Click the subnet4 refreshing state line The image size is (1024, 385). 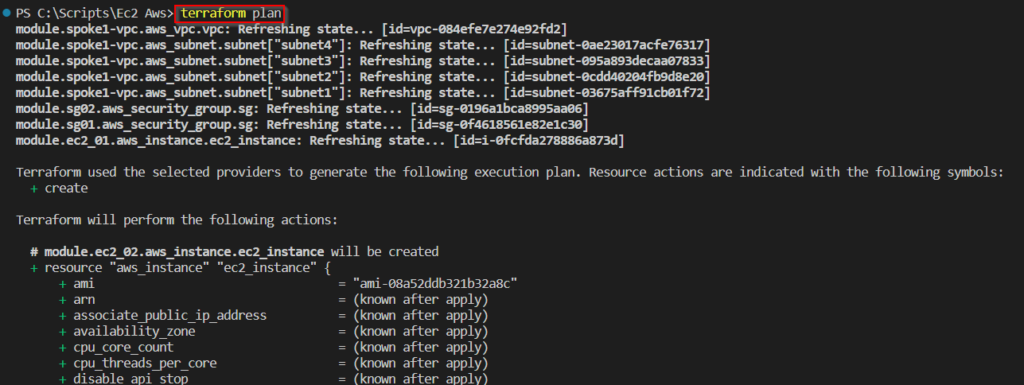click(x=363, y=45)
